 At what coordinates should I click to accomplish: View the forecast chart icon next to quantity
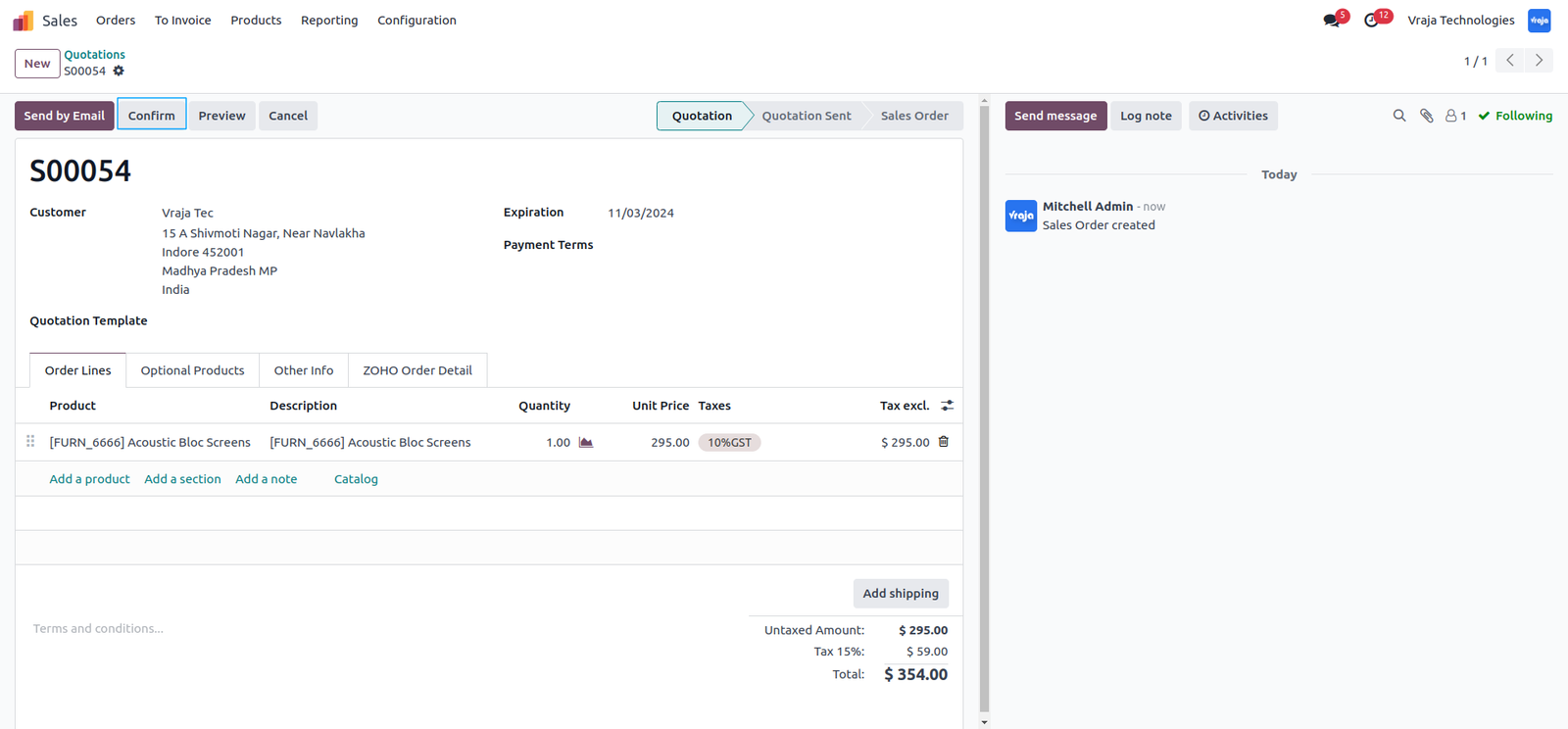click(x=586, y=443)
